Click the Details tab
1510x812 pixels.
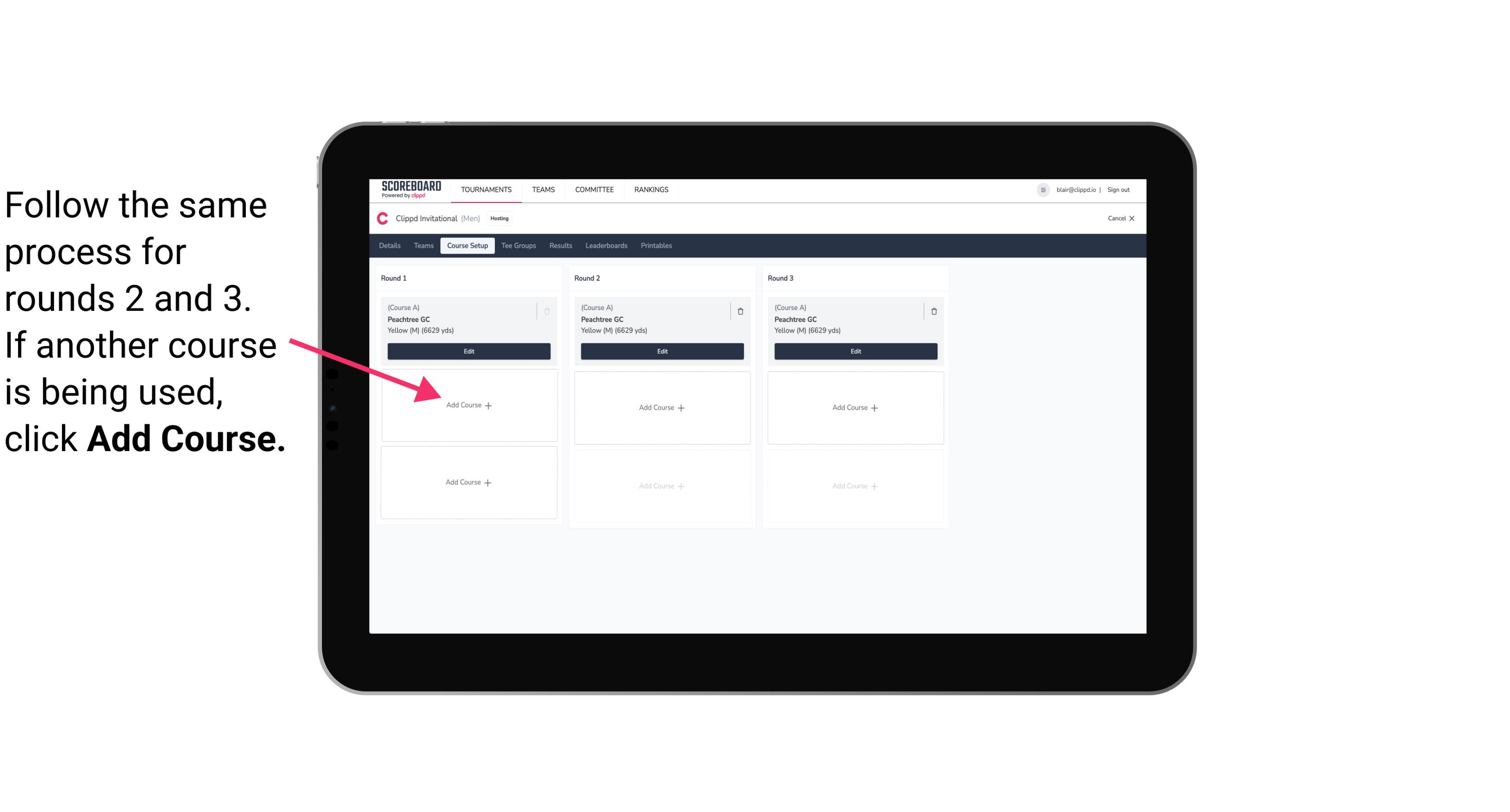(391, 245)
